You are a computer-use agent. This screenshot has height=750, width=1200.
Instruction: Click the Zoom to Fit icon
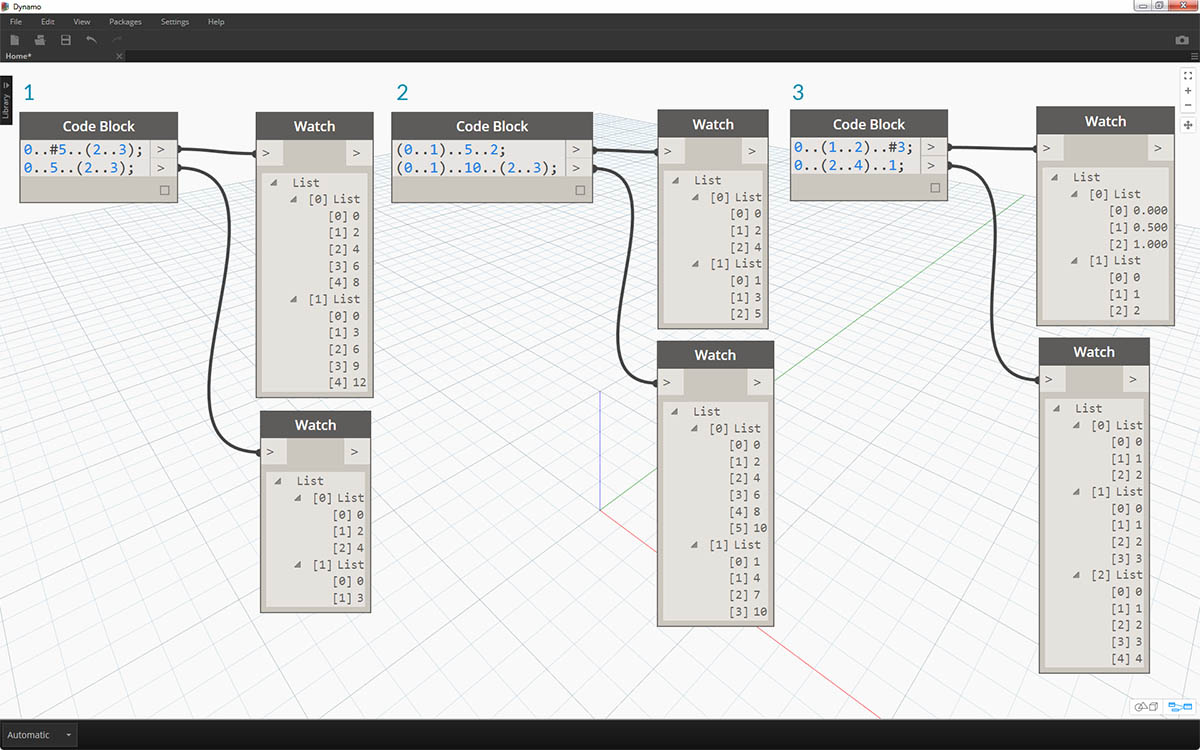click(x=1188, y=75)
